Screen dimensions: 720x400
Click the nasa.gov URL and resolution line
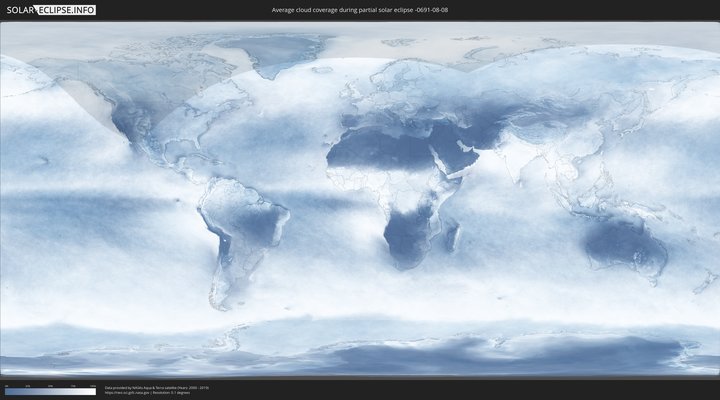pos(147,393)
